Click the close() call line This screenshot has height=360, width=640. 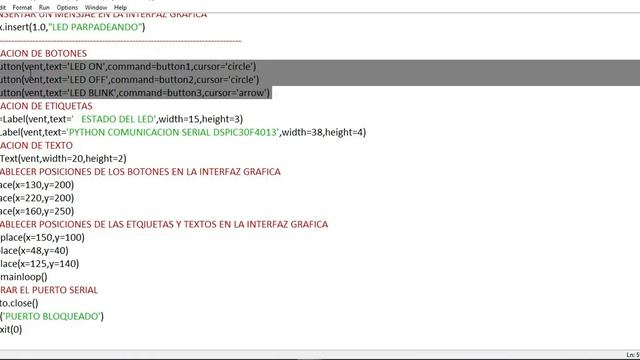click(x=19, y=303)
